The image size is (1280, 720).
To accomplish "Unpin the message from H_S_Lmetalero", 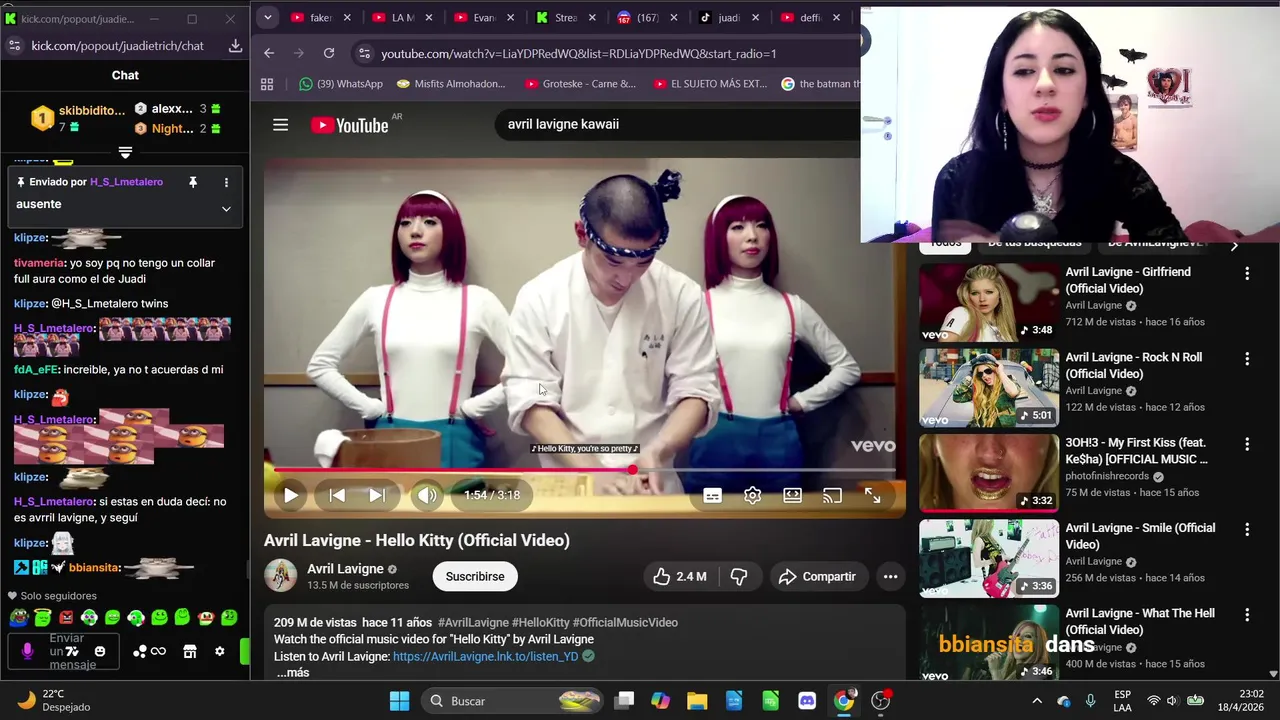I will click(x=193, y=182).
